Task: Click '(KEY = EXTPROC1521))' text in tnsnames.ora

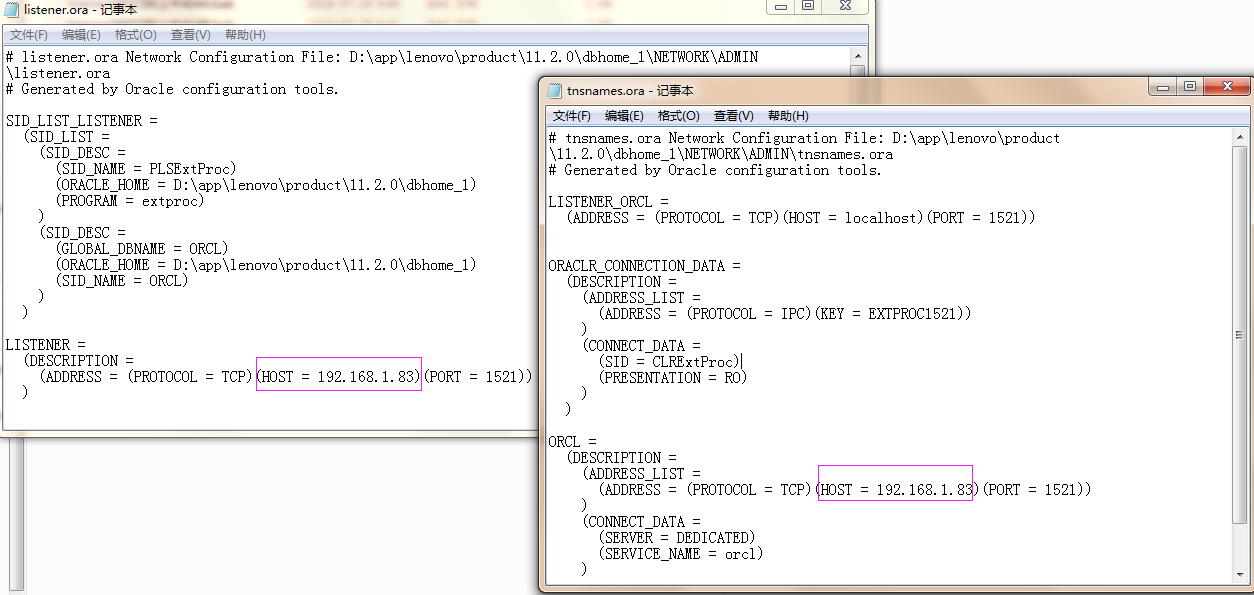Action: pos(893,314)
